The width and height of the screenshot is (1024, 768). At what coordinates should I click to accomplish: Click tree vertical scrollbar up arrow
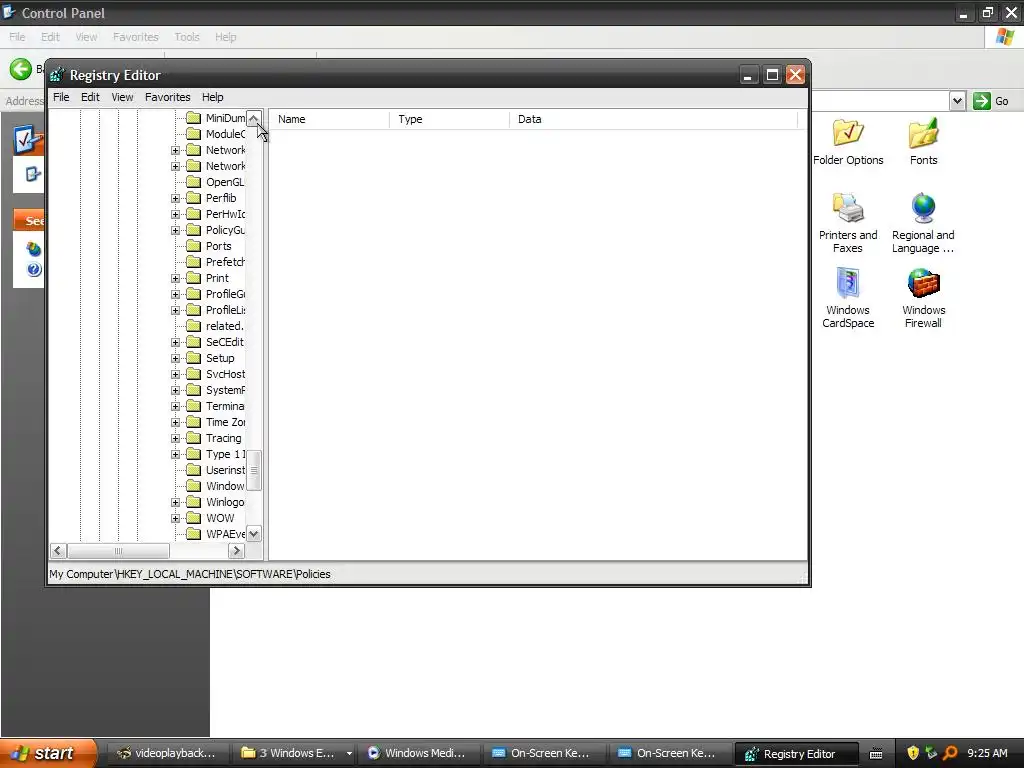click(254, 118)
